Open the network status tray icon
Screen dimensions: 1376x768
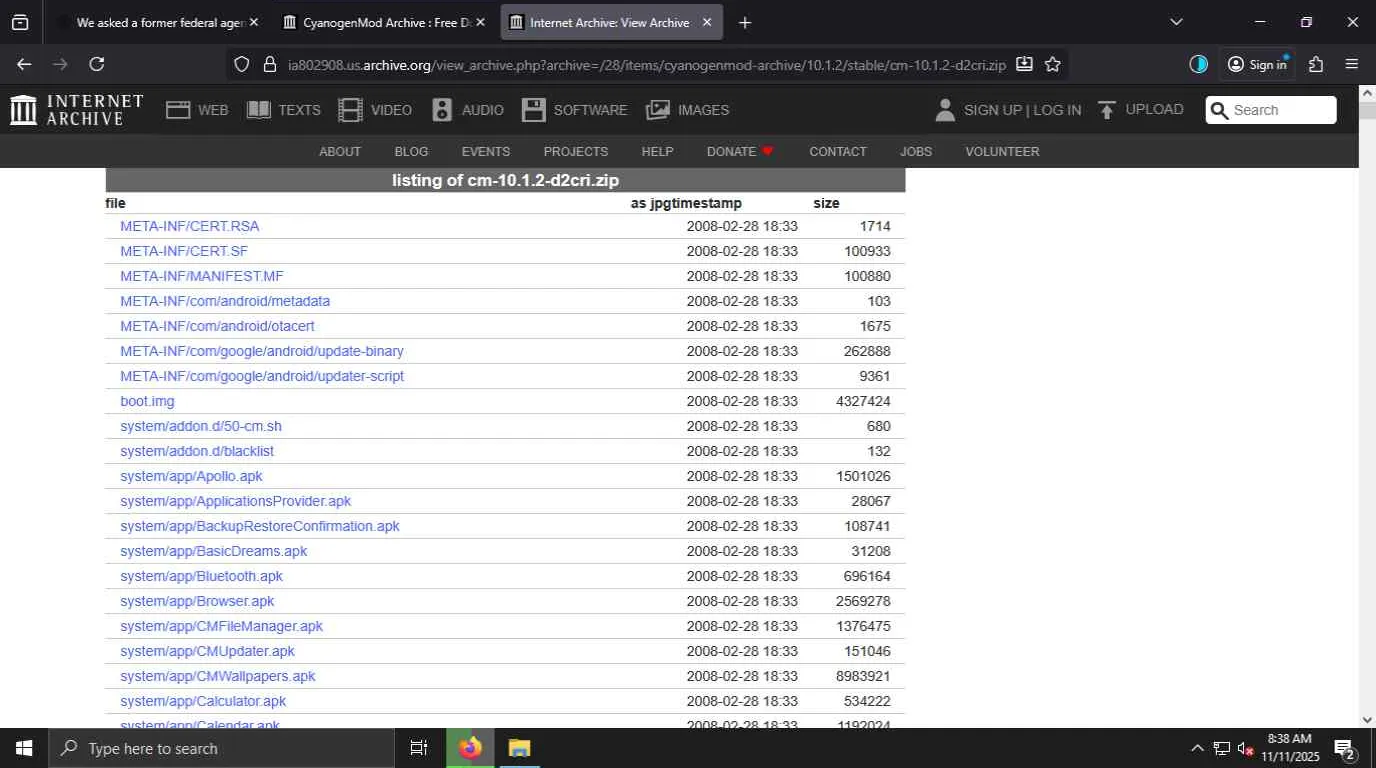[1221, 748]
